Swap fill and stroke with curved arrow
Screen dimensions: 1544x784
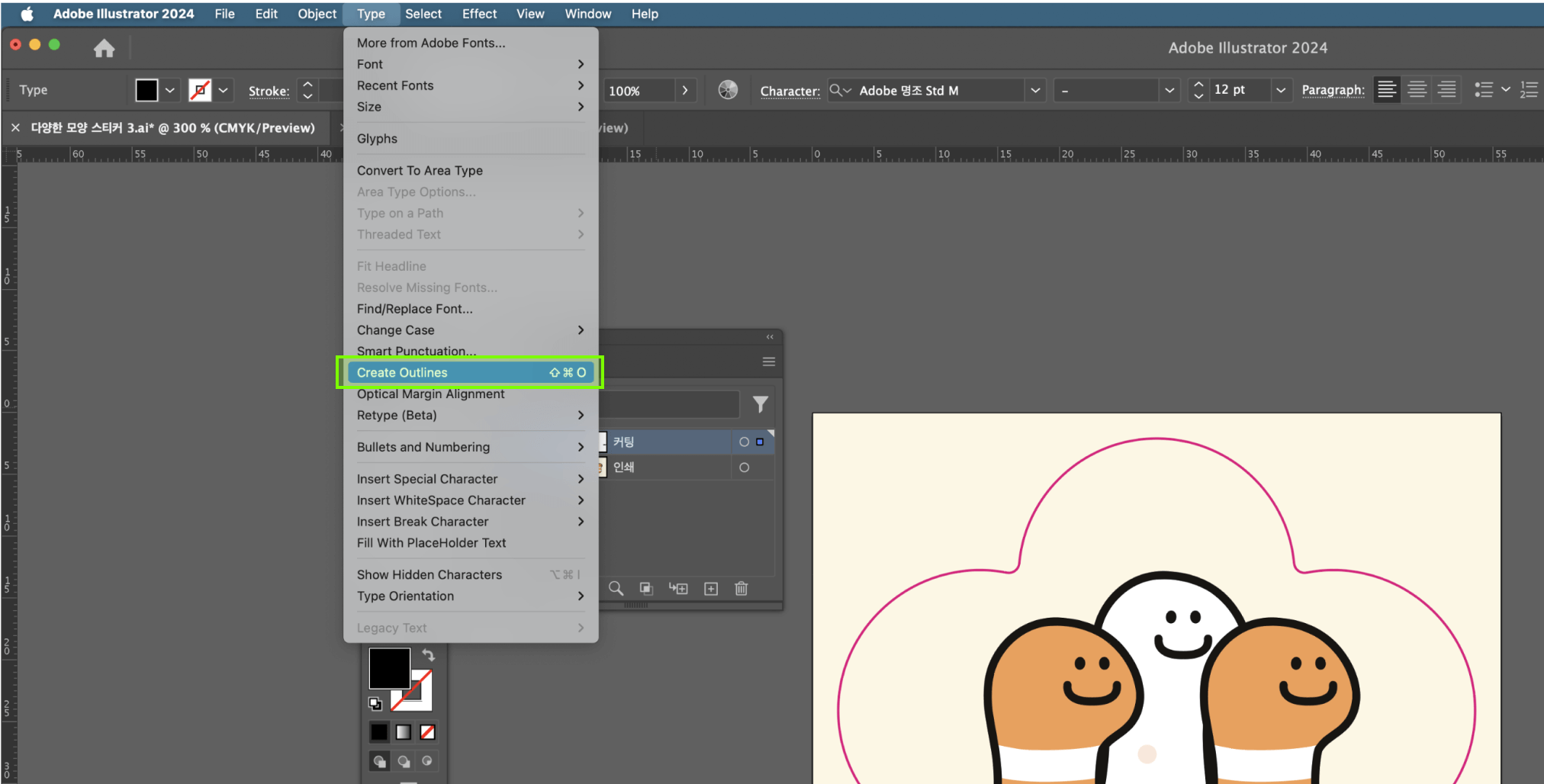click(429, 655)
